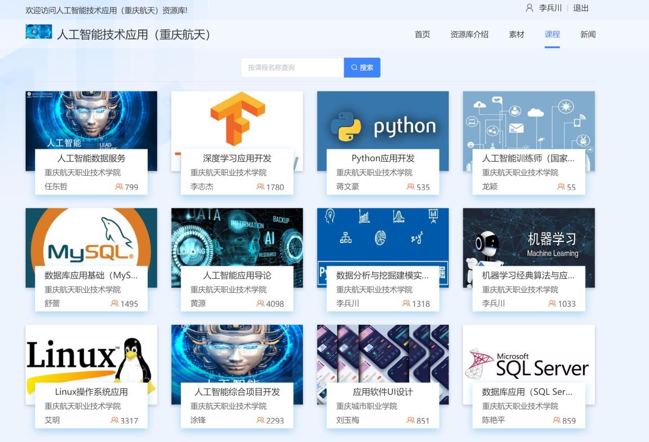Click teacher name 刘玉梅
The height and width of the screenshot is (442, 649).
[348, 420]
